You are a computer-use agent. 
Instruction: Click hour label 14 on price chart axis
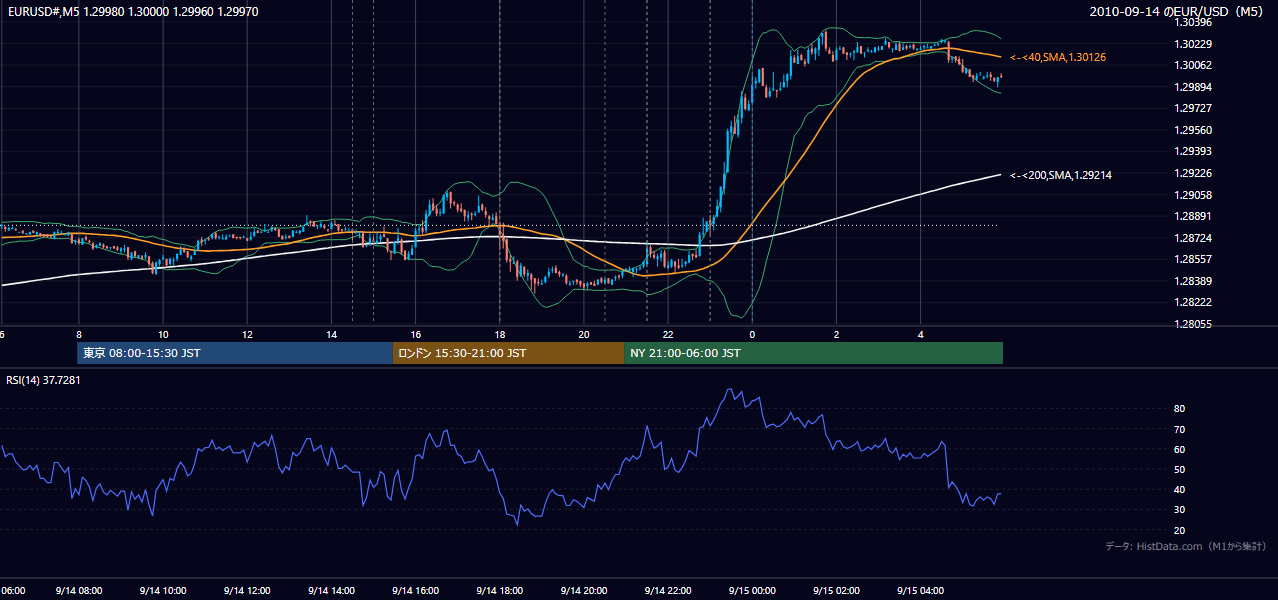pos(331,335)
